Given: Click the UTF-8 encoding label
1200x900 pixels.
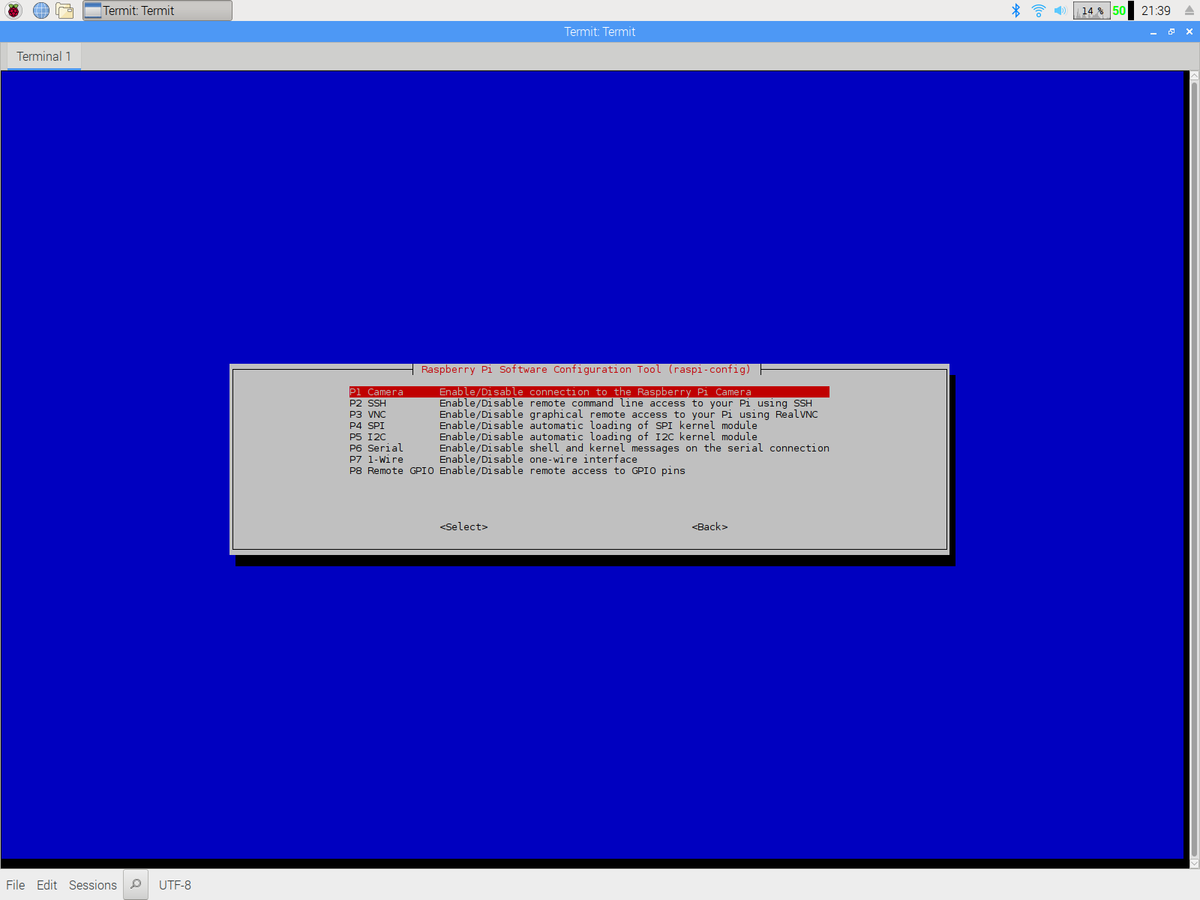Looking at the screenshot, I should (175, 885).
